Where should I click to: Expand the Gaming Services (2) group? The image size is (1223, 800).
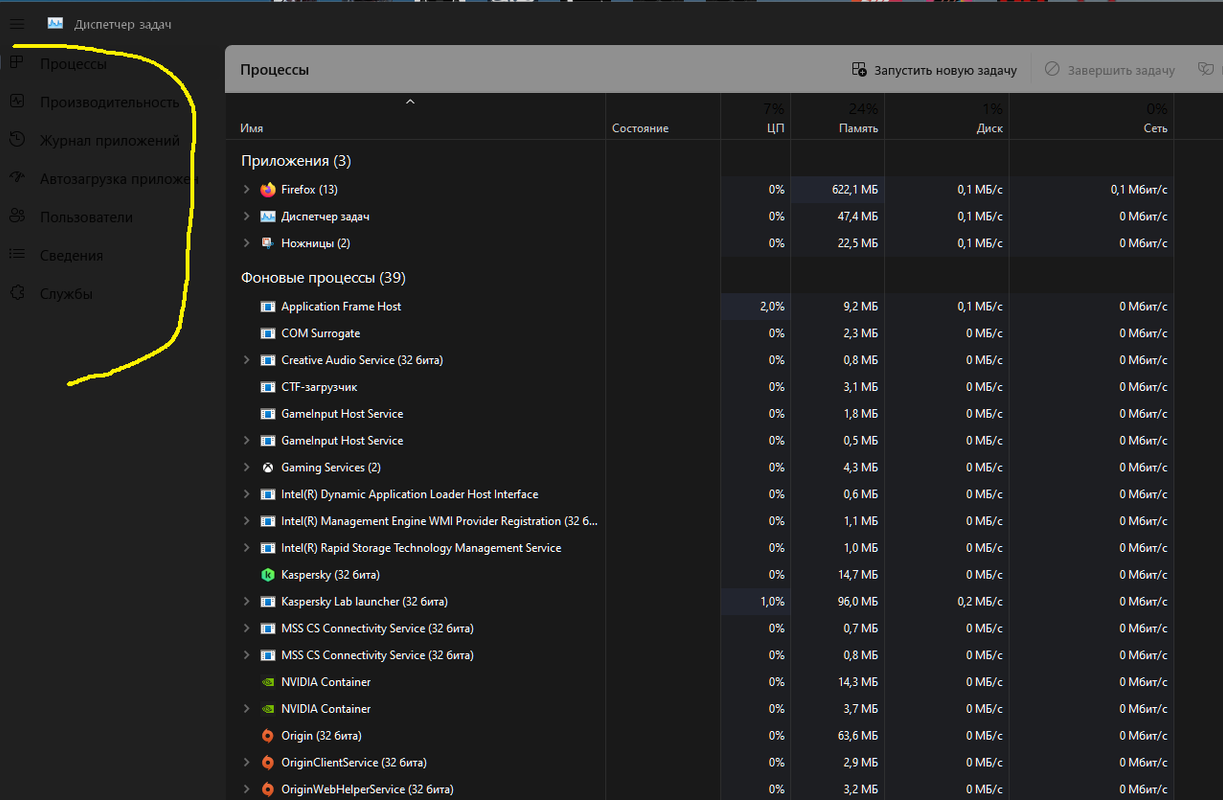pos(246,467)
